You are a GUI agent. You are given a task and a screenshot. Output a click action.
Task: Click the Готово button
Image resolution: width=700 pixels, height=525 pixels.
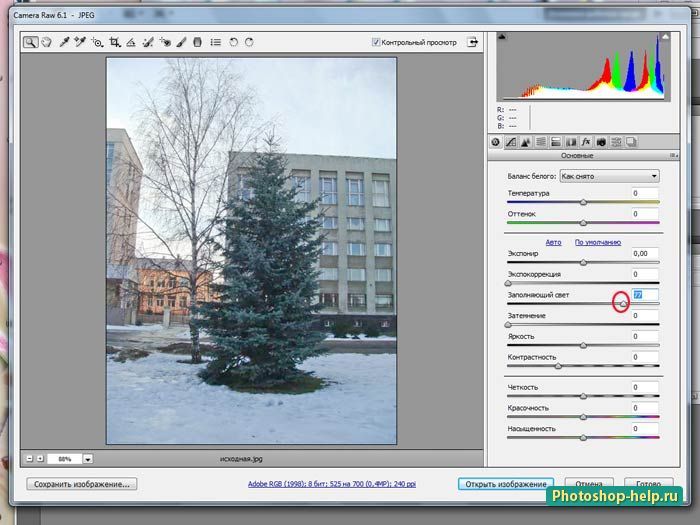pyautogui.click(x=649, y=483)
